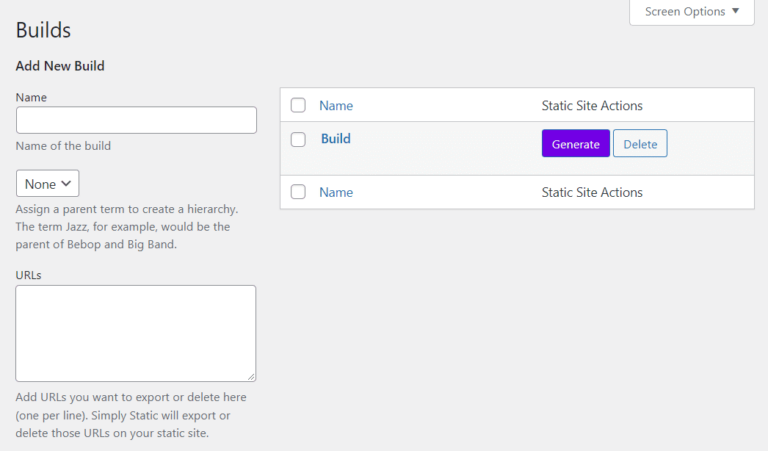
Task: Sort by the Name column in the table header
Action: [336, 105]
